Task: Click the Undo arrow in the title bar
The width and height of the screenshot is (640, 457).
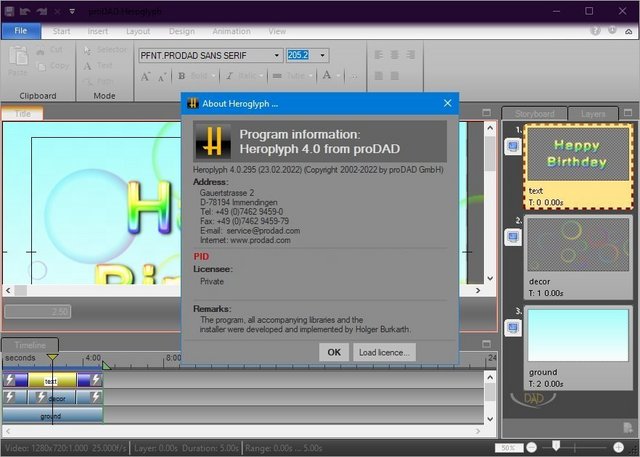Action: (25, 11)
